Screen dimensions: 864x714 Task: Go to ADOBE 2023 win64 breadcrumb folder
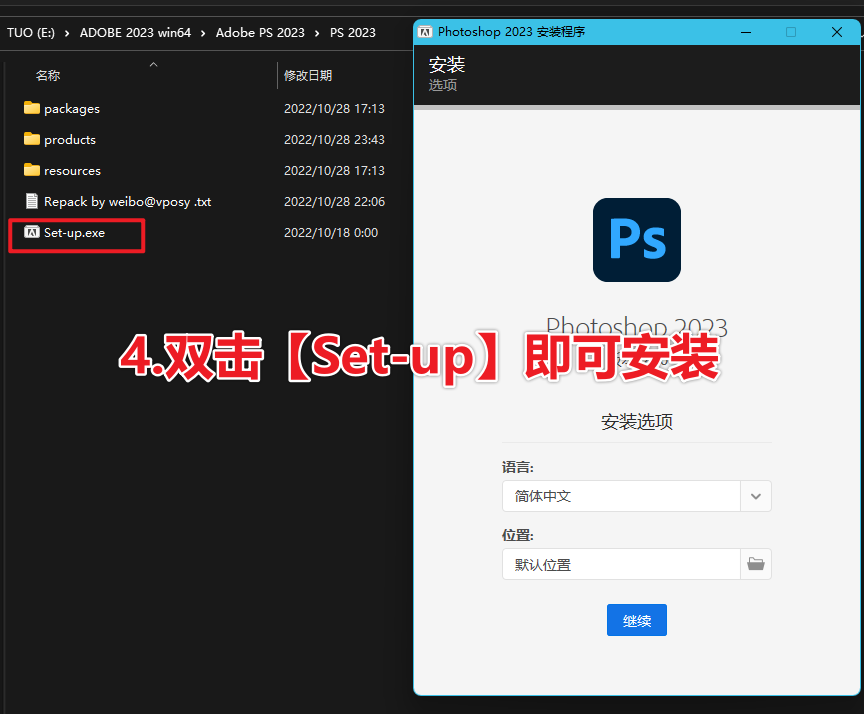pos(136,33)
